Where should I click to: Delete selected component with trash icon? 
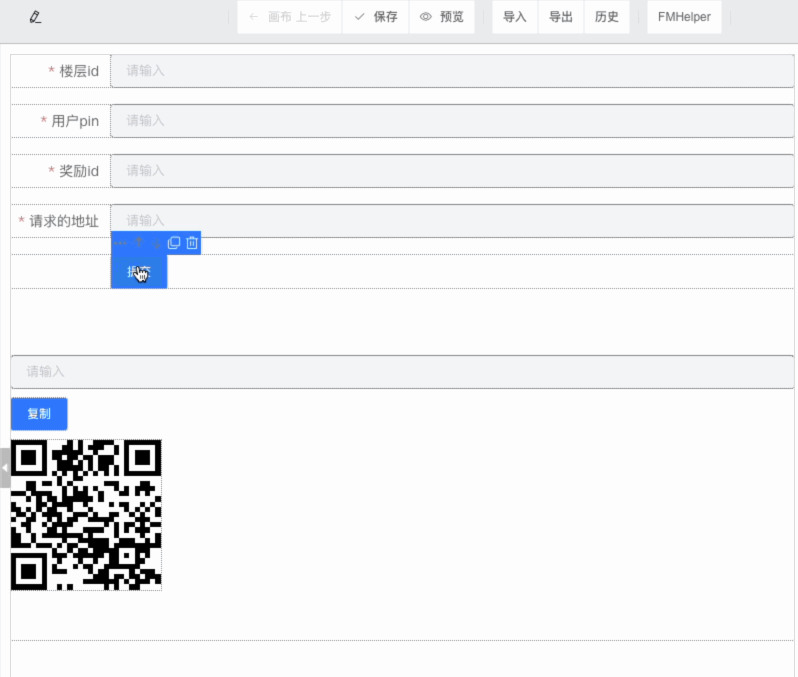(x=192, y=243)
